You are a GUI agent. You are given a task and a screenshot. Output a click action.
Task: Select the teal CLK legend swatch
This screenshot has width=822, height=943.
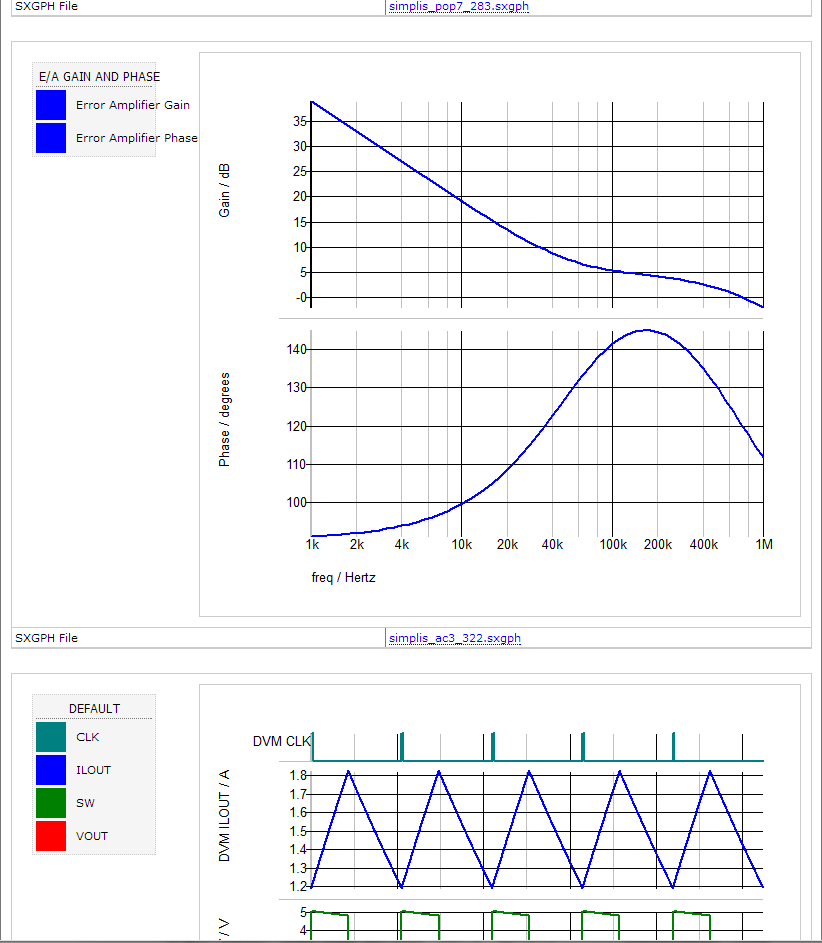click(x=51, y=737)
